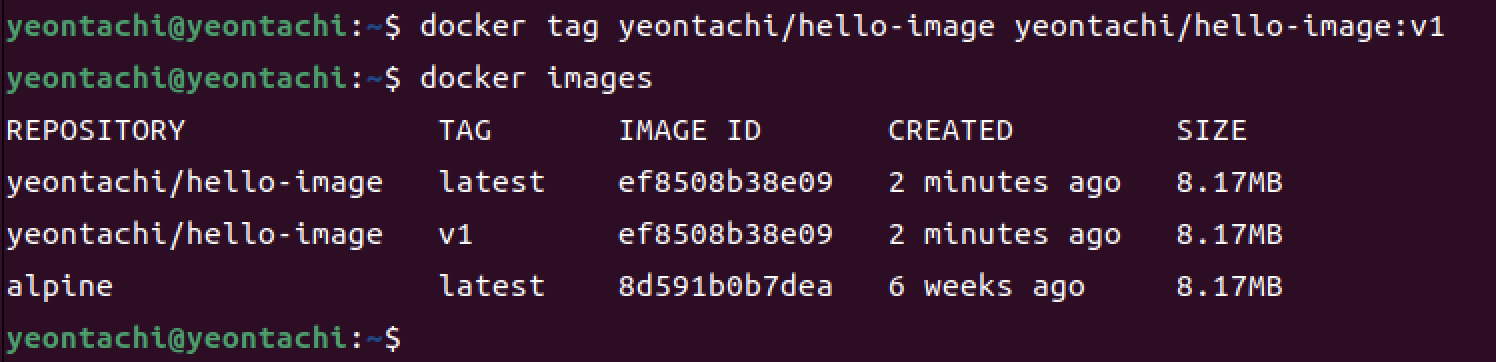
Task: Click image ID ef8508b38e09 in latest row
Action: click(x=726, y=183)
